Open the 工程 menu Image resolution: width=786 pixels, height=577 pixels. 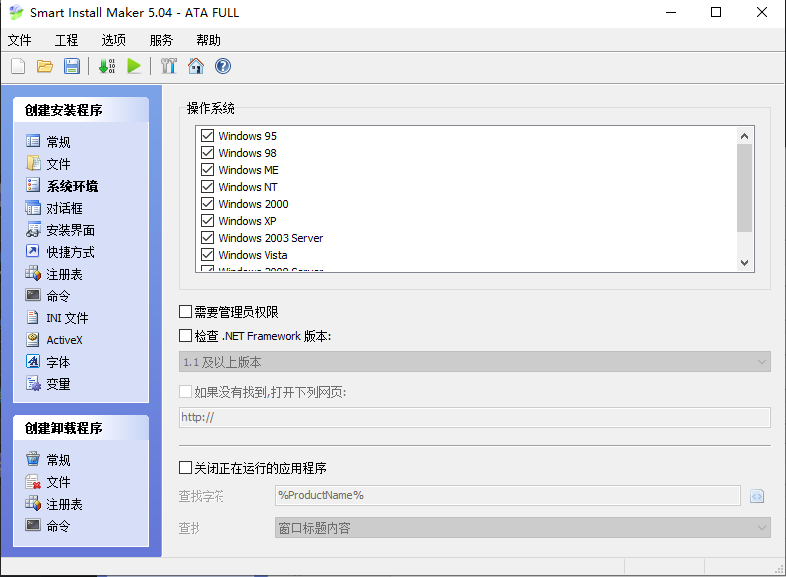click(66, 40)
